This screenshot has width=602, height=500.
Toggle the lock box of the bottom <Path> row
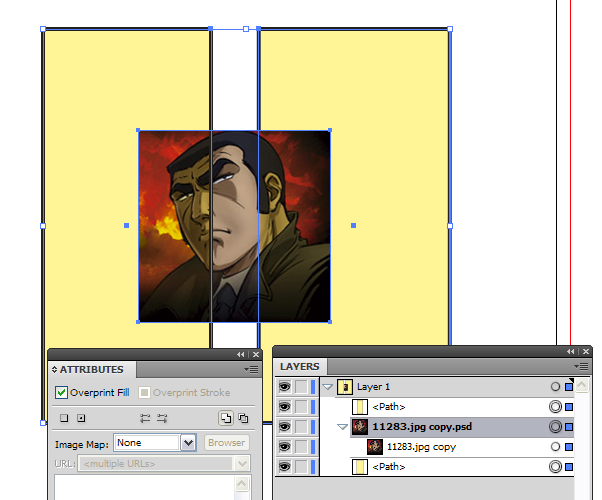pos(301,467)
